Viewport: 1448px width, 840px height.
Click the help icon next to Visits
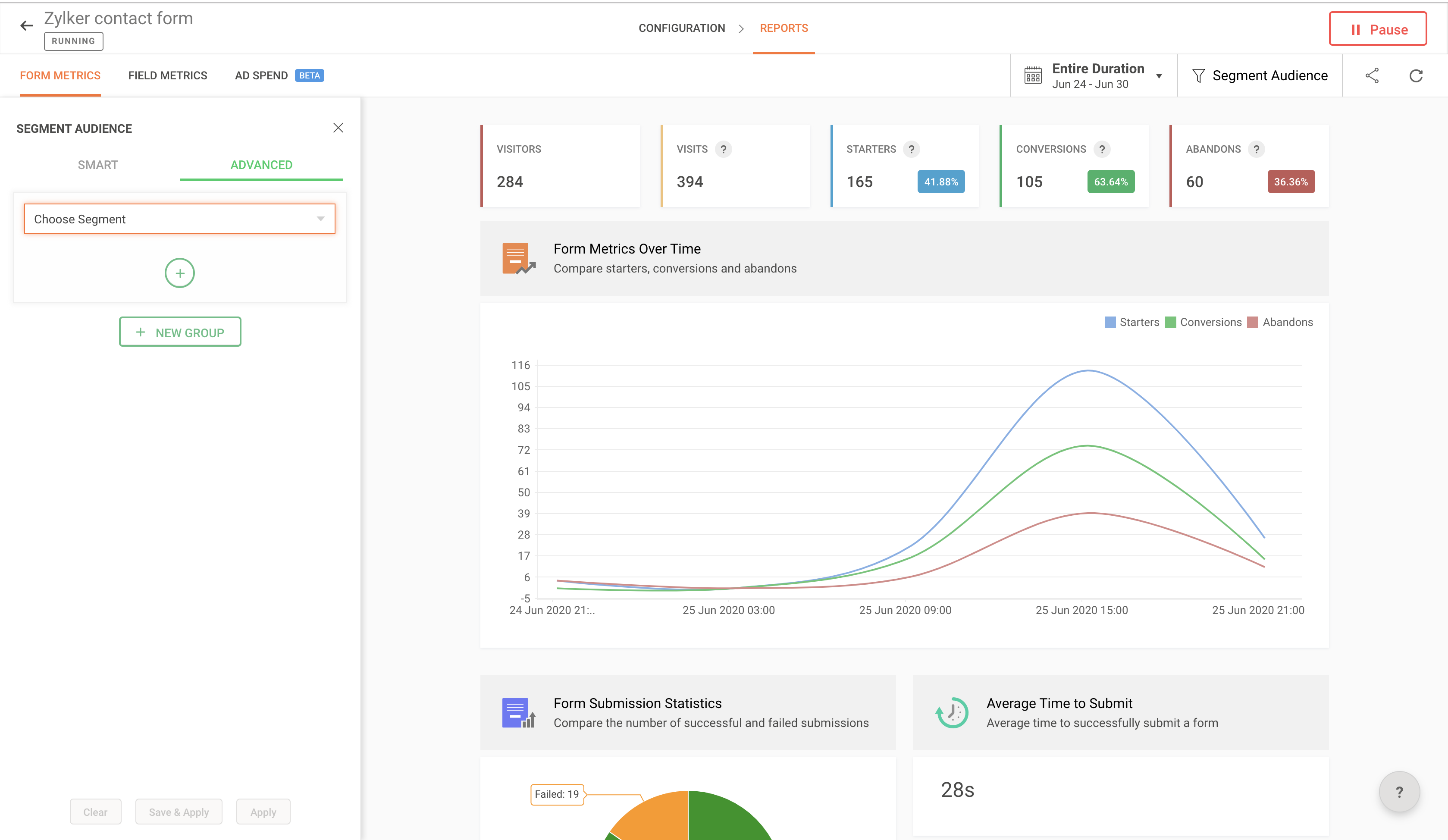(x=724, y=149)
